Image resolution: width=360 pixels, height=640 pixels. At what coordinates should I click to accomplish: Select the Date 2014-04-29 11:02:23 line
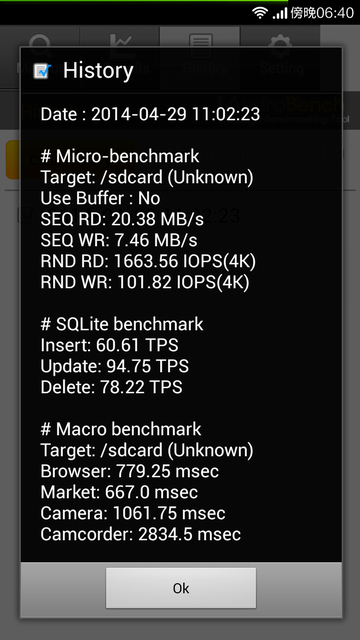(150, 114)
